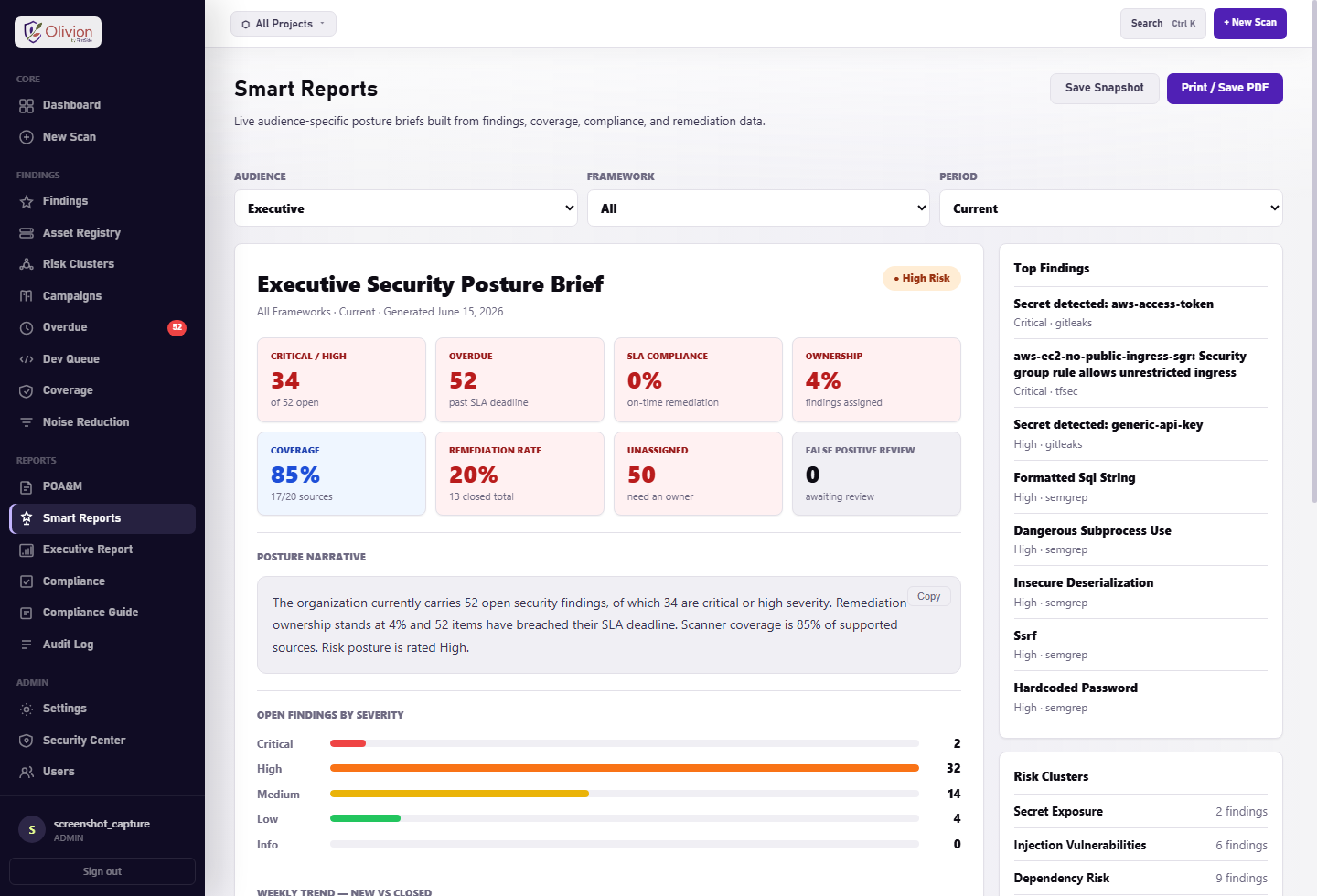Image resolution: width=1317 pixels, height=896 pixels.
Task: Click the Dashboard grid icon
Action: click(27, 105)
